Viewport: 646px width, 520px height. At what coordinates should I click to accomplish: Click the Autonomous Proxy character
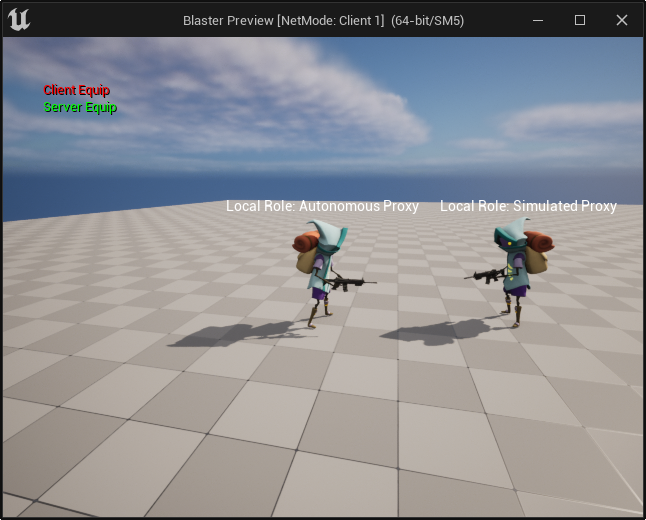coord(323,272)
